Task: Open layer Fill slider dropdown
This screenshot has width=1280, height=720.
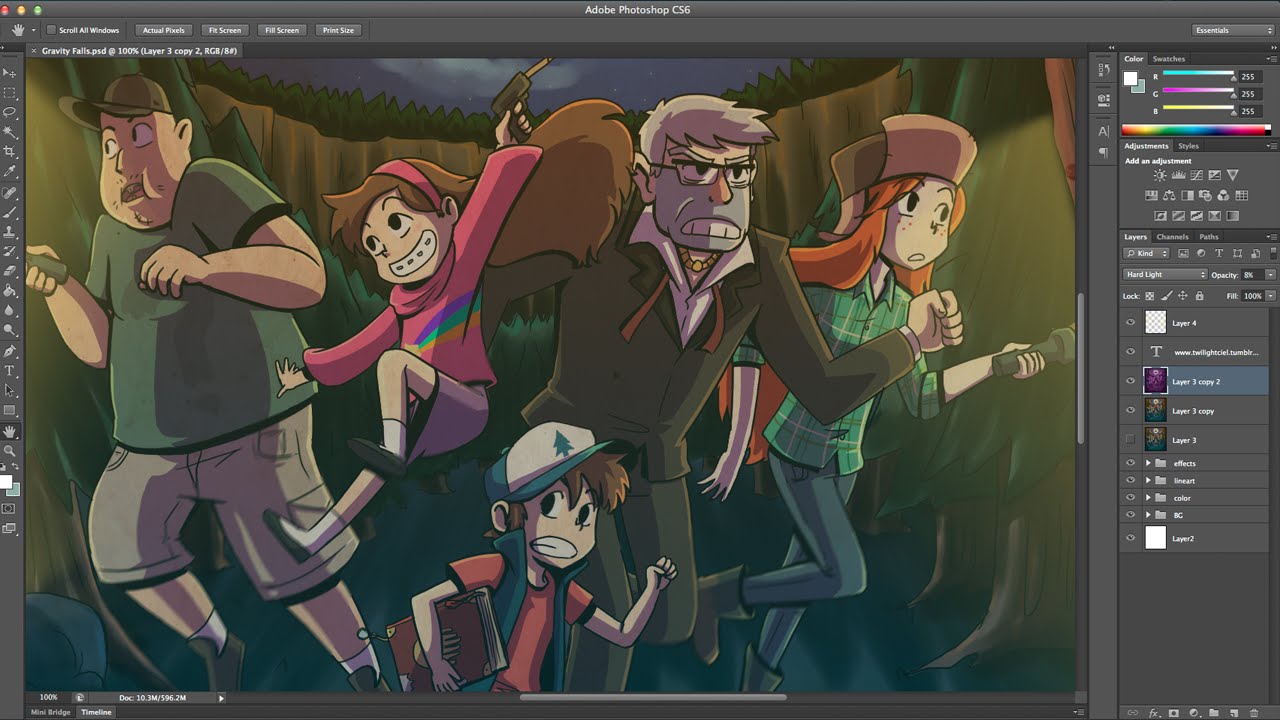Action: click(1270, 296)
